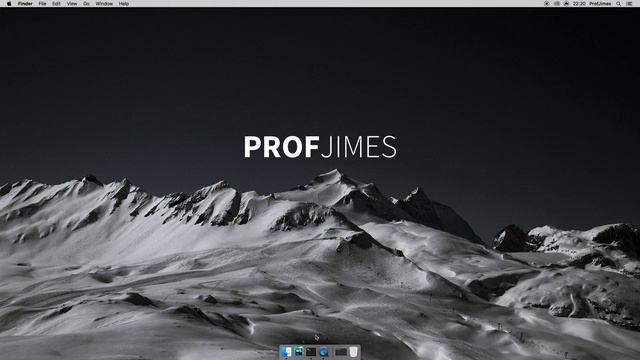The height and width of the screenshot is (360, 640).
Task: Open the File menu
Action: tap(42, 4)
